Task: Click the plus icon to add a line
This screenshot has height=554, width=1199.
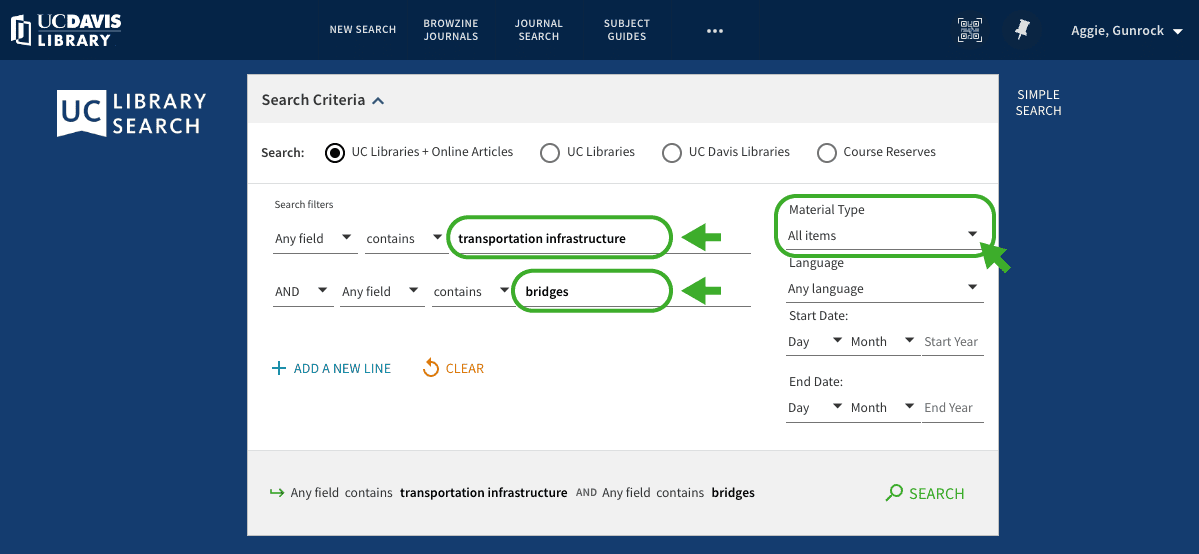Action: pyautogui.click(x=279, y=369)
